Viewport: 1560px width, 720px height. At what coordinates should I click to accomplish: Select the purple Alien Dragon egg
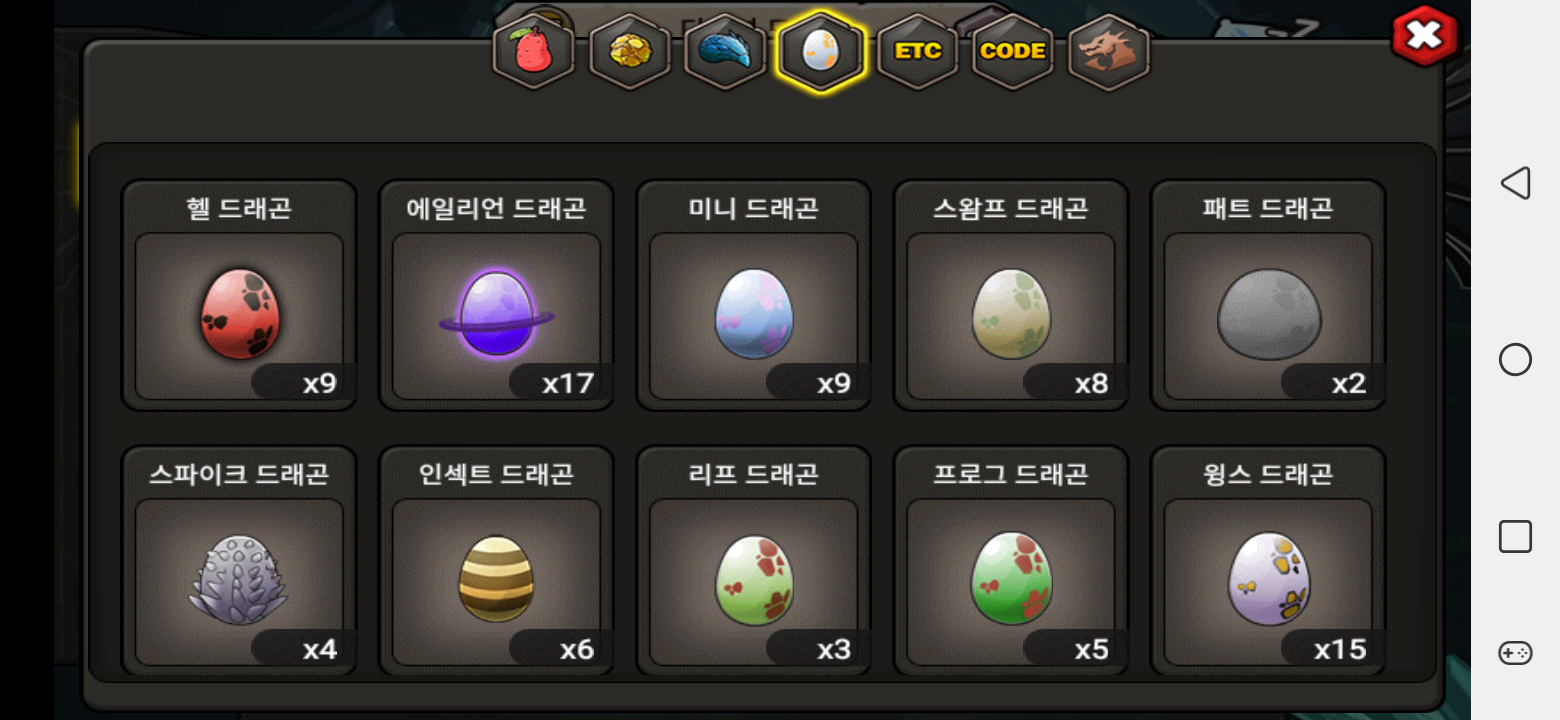pyautogui.click(x=496, y=295)
